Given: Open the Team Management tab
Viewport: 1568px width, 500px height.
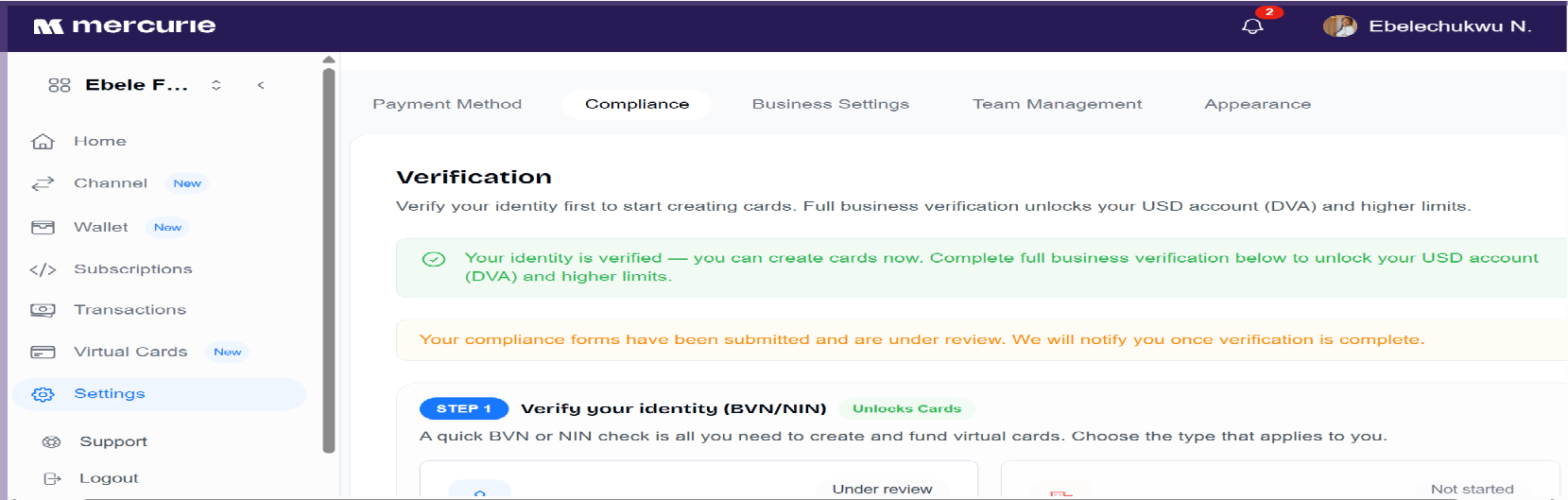Looking at the screenshot, I should 1058,104.
